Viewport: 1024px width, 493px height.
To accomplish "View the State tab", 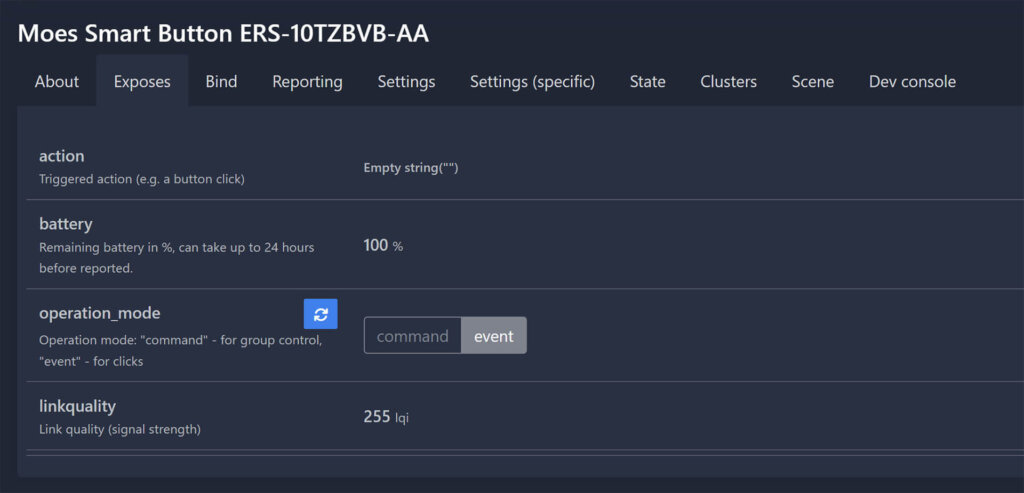I will (648, 82).
